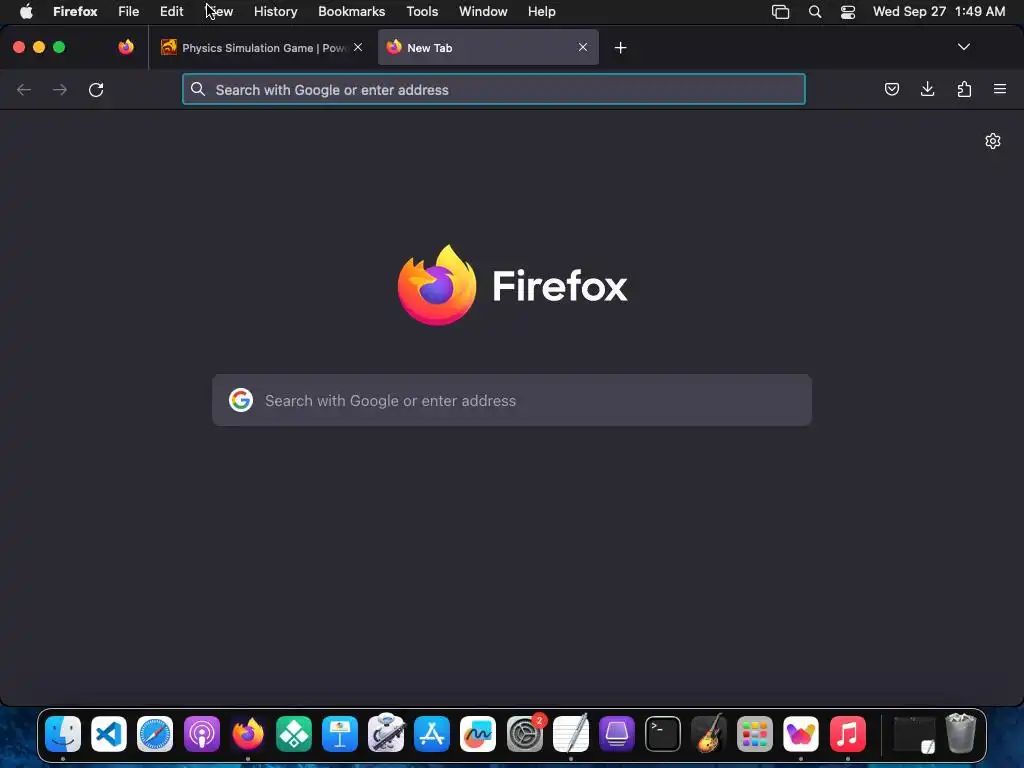1024x768 pixels.
Task: Open Finder from the dock
Action: click(x=63, y=734)
